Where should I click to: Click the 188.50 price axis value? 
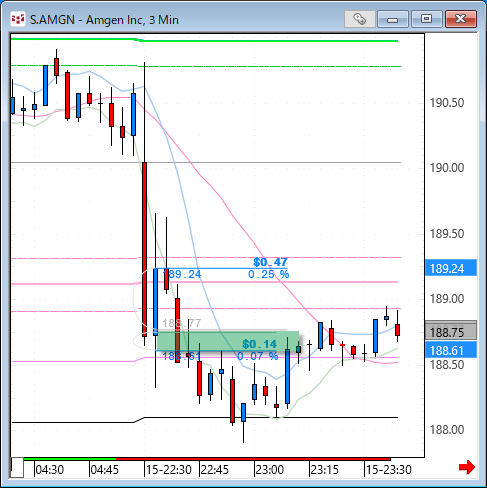pyautogui.click(x=447, y=365)
